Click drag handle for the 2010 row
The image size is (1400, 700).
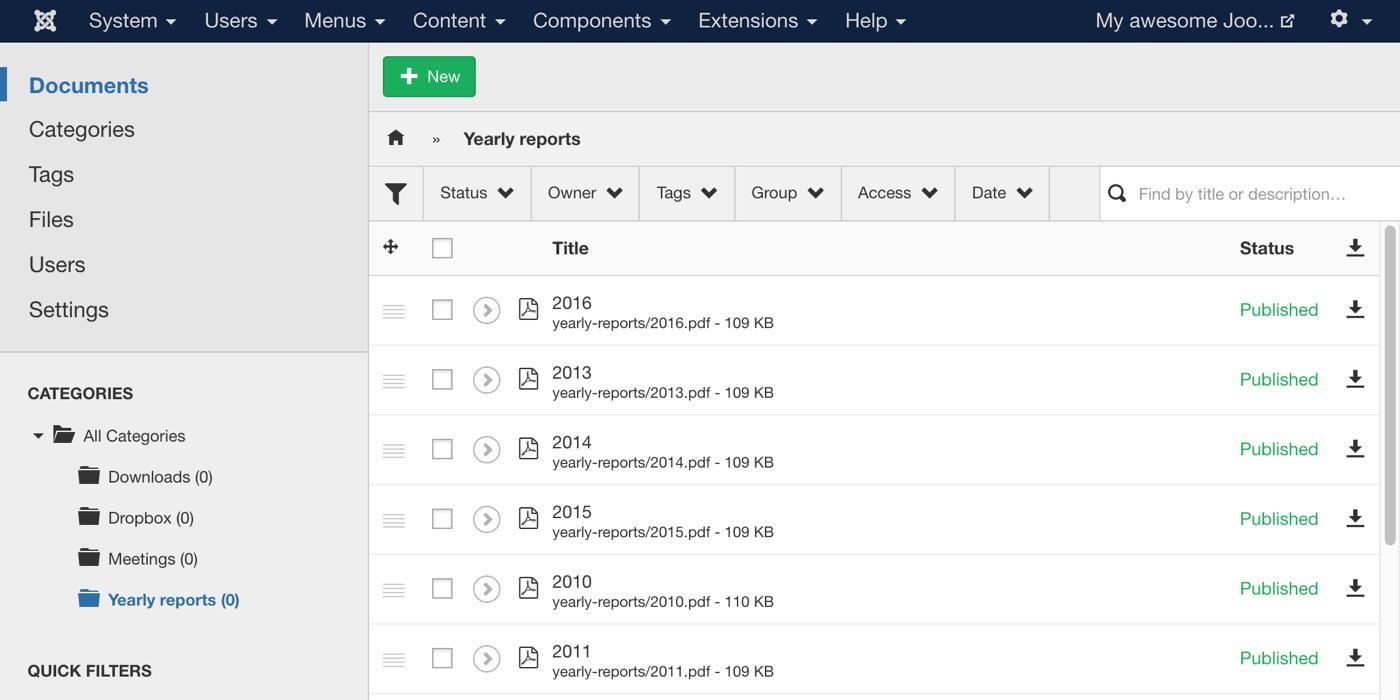[394, 589]
